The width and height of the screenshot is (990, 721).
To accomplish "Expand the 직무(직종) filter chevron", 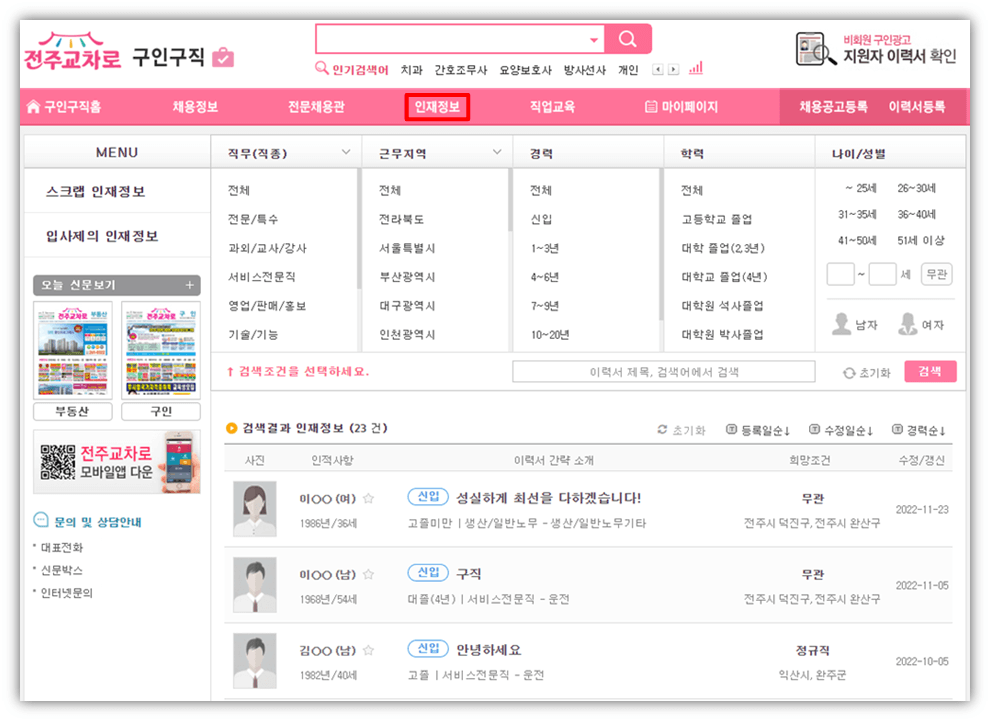I will tap(346, 152).
